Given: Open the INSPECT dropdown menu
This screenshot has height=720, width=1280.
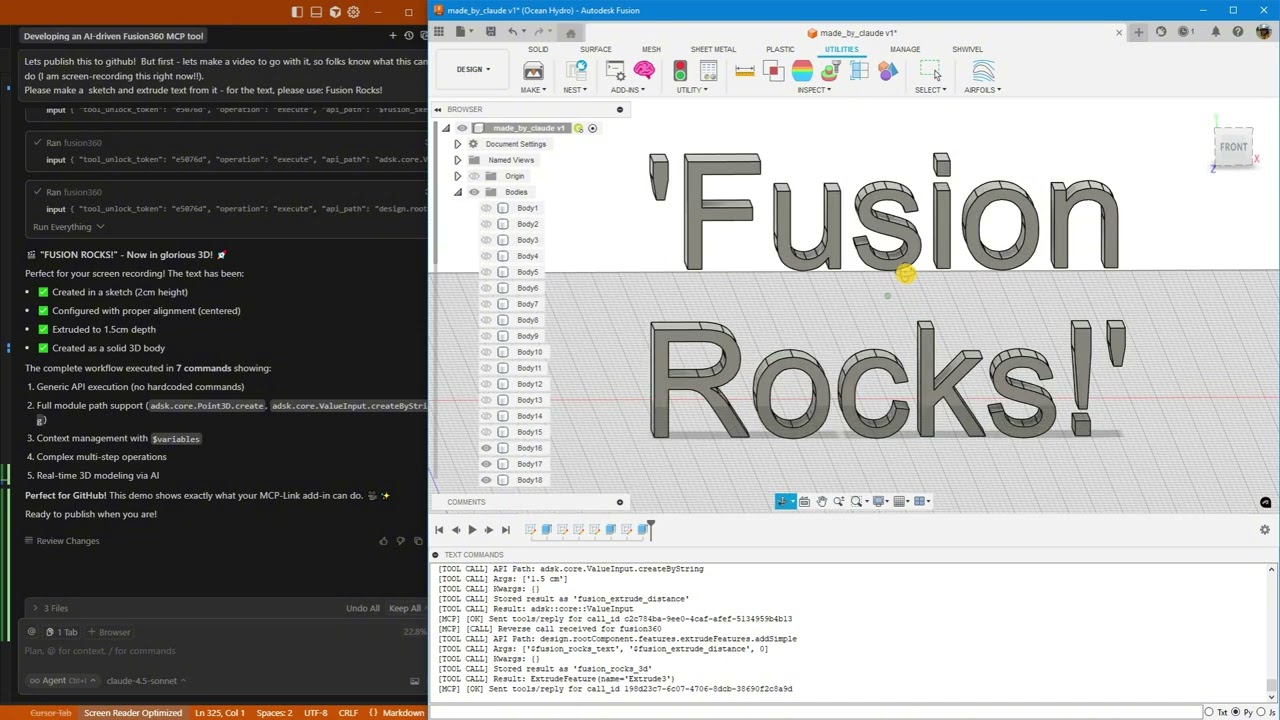Looking at the screenshot, I should click(x=814, y=90).
